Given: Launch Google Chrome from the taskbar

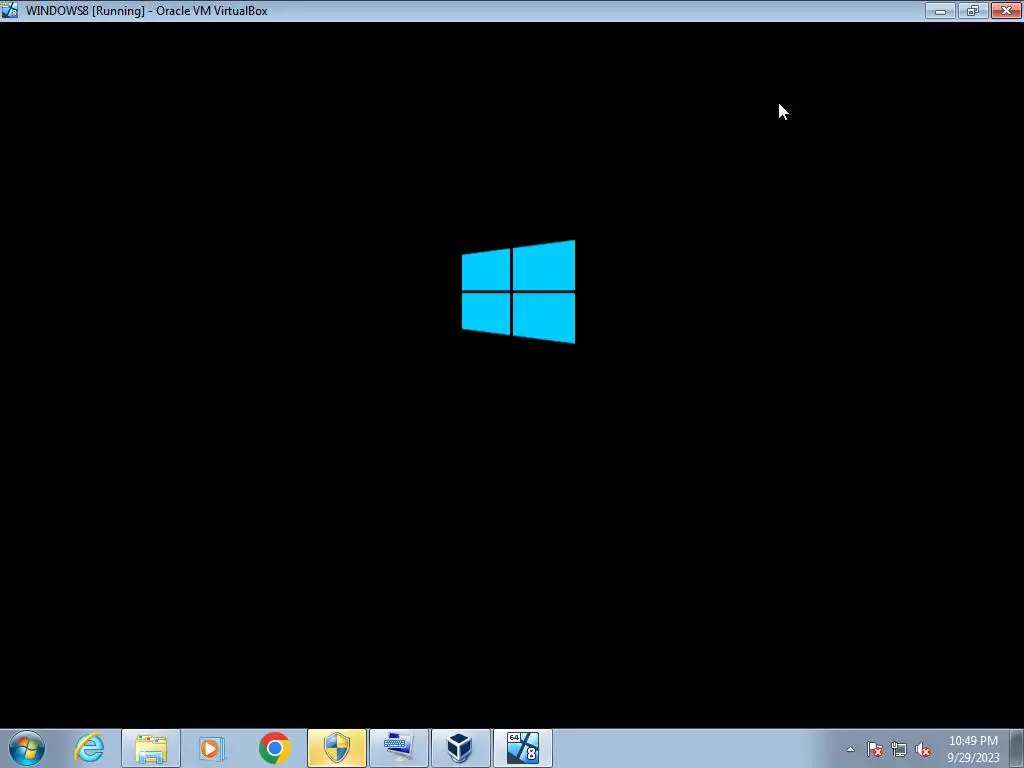Looking at the screenshot, I should (x=274, y=748).
